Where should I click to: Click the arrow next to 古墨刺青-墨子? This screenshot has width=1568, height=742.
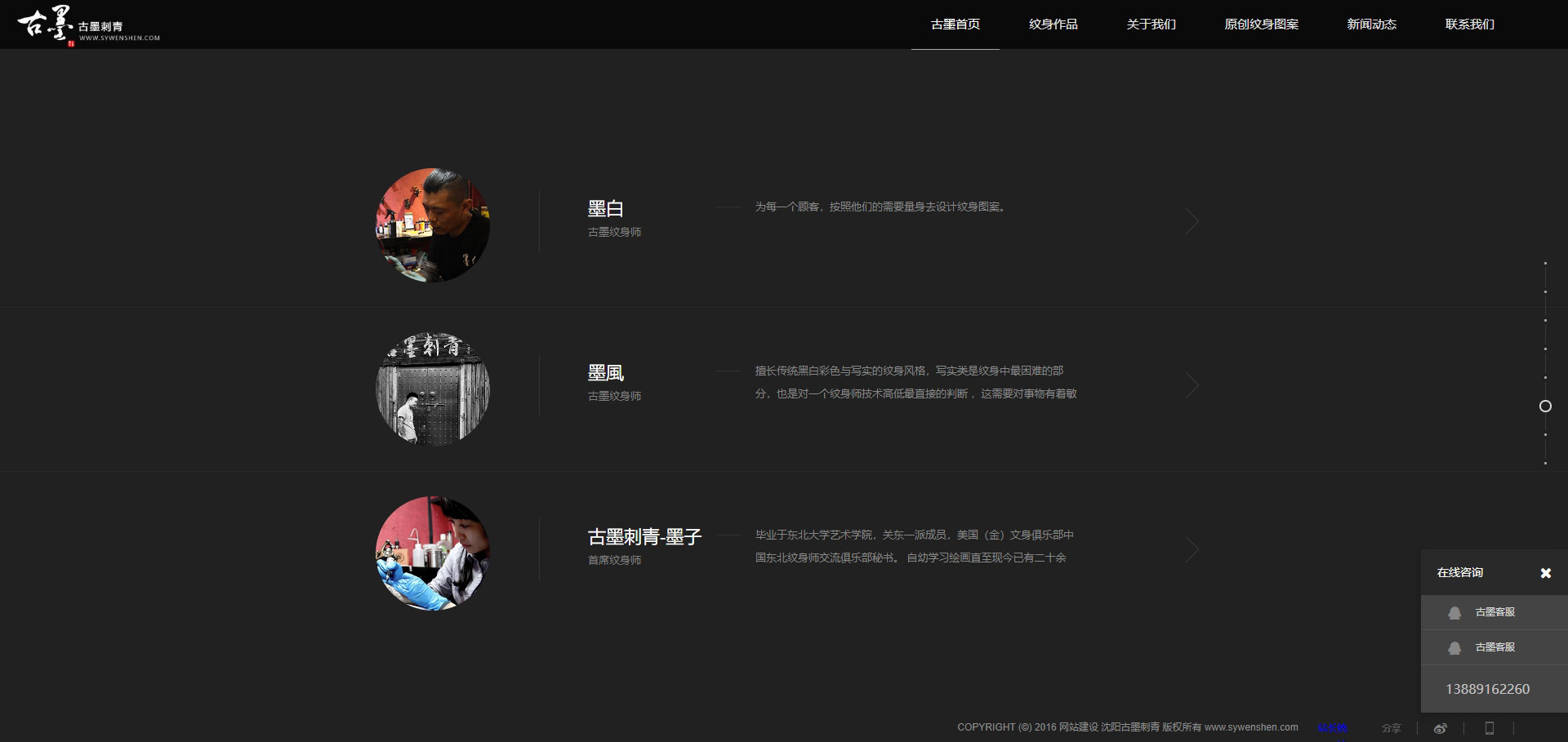[x=1192, y=549]
